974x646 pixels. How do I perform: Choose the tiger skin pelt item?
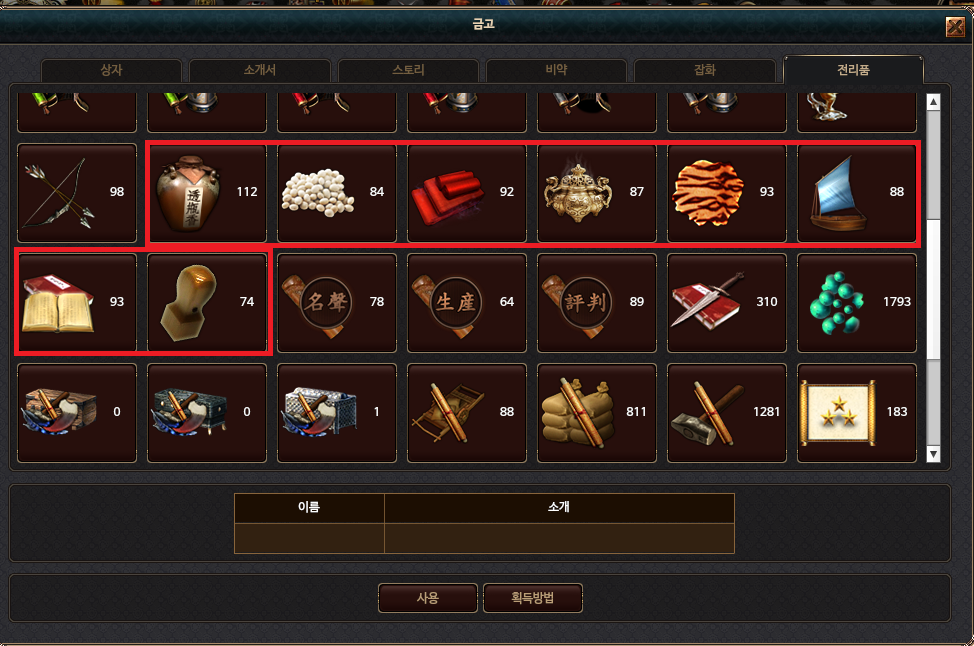pyautogui.click(x=727, y=193)
